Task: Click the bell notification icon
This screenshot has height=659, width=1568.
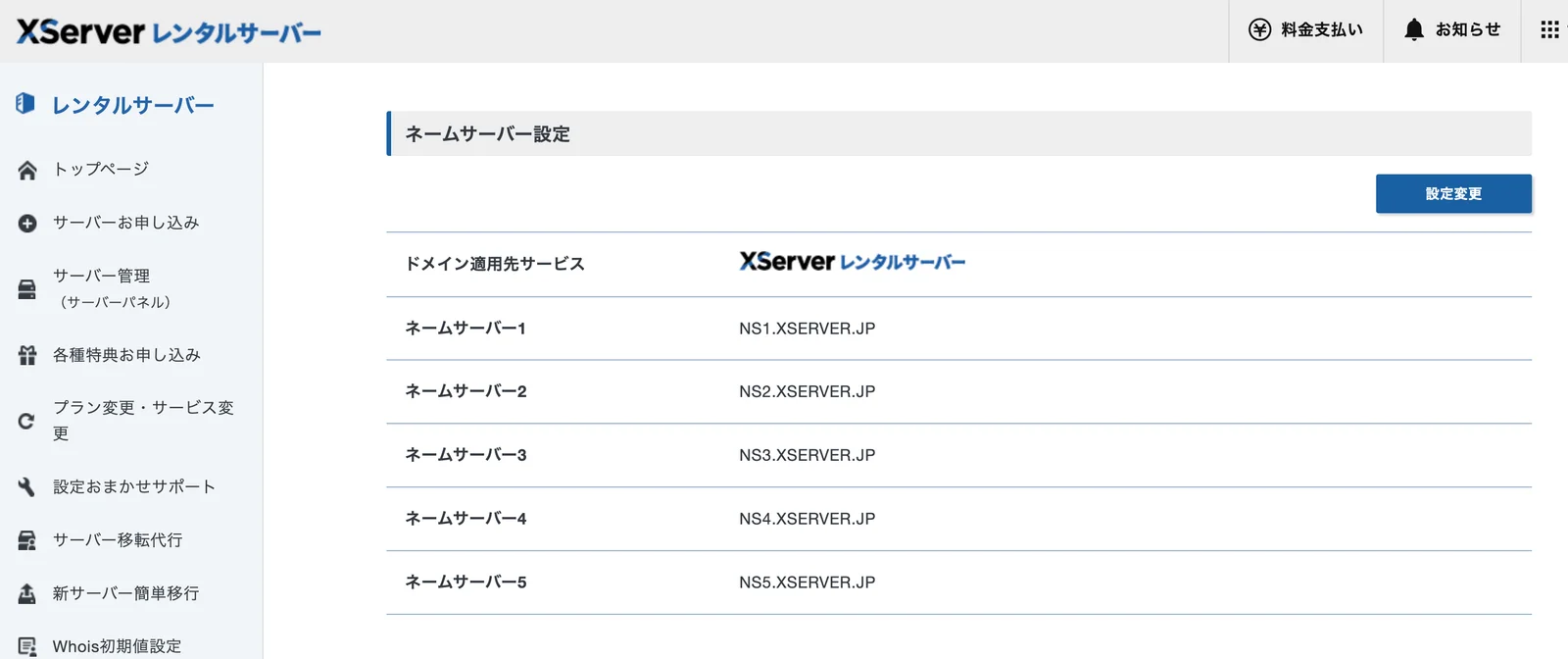Action: pyautogui.click(x=1413, y=30)
